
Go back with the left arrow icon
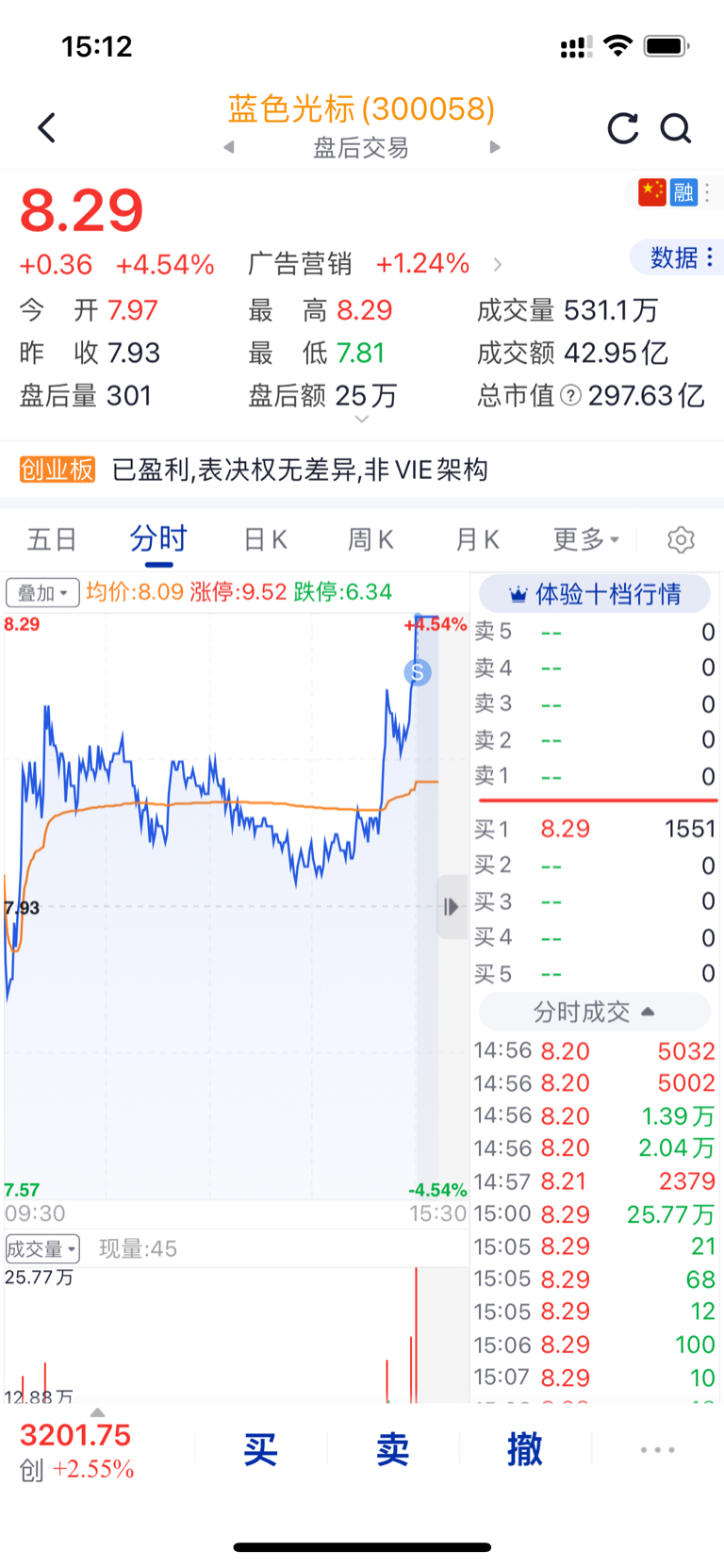(x=46, y=127)
